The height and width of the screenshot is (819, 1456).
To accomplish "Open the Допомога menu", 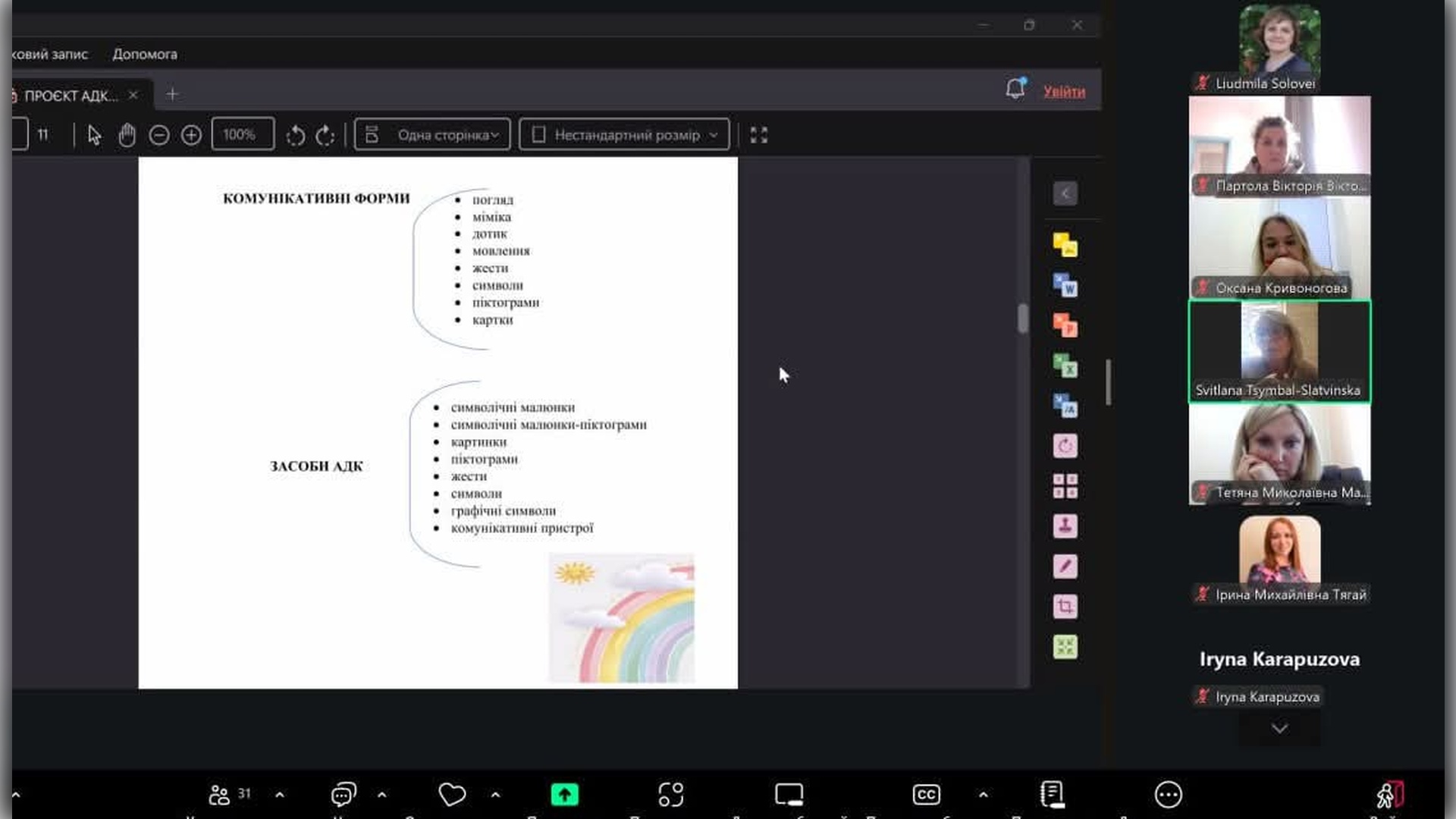I will coord(145,54).
